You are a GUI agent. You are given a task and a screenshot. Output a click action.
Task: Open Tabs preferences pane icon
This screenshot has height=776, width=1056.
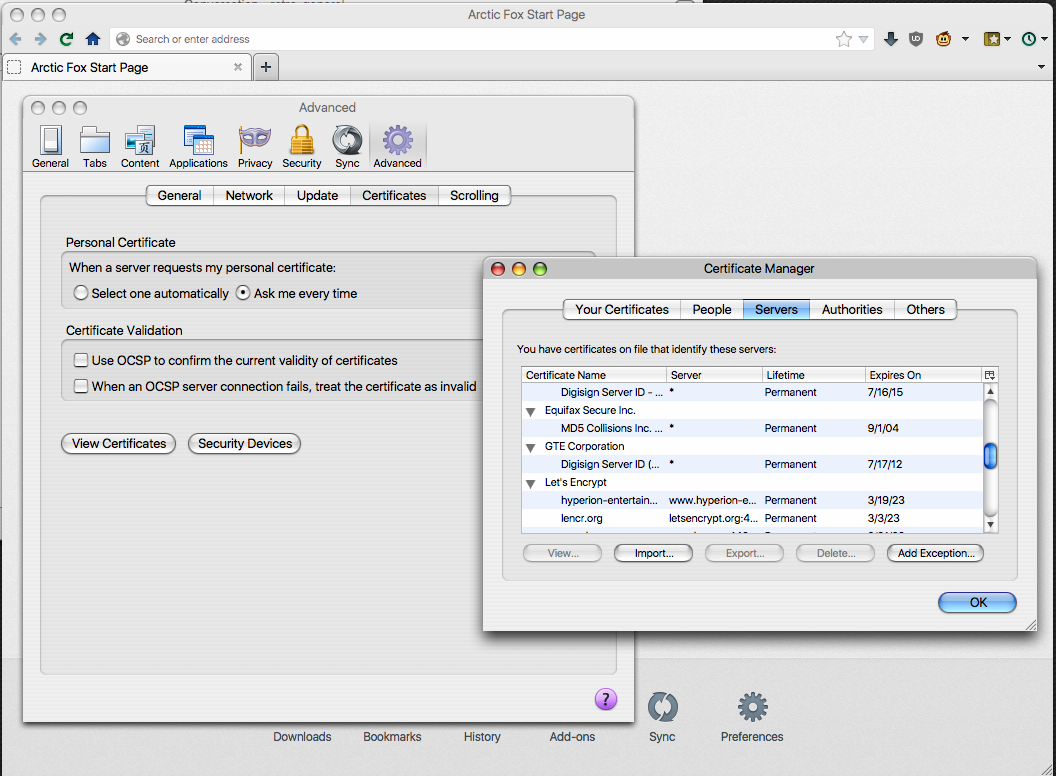pos(95,146)
